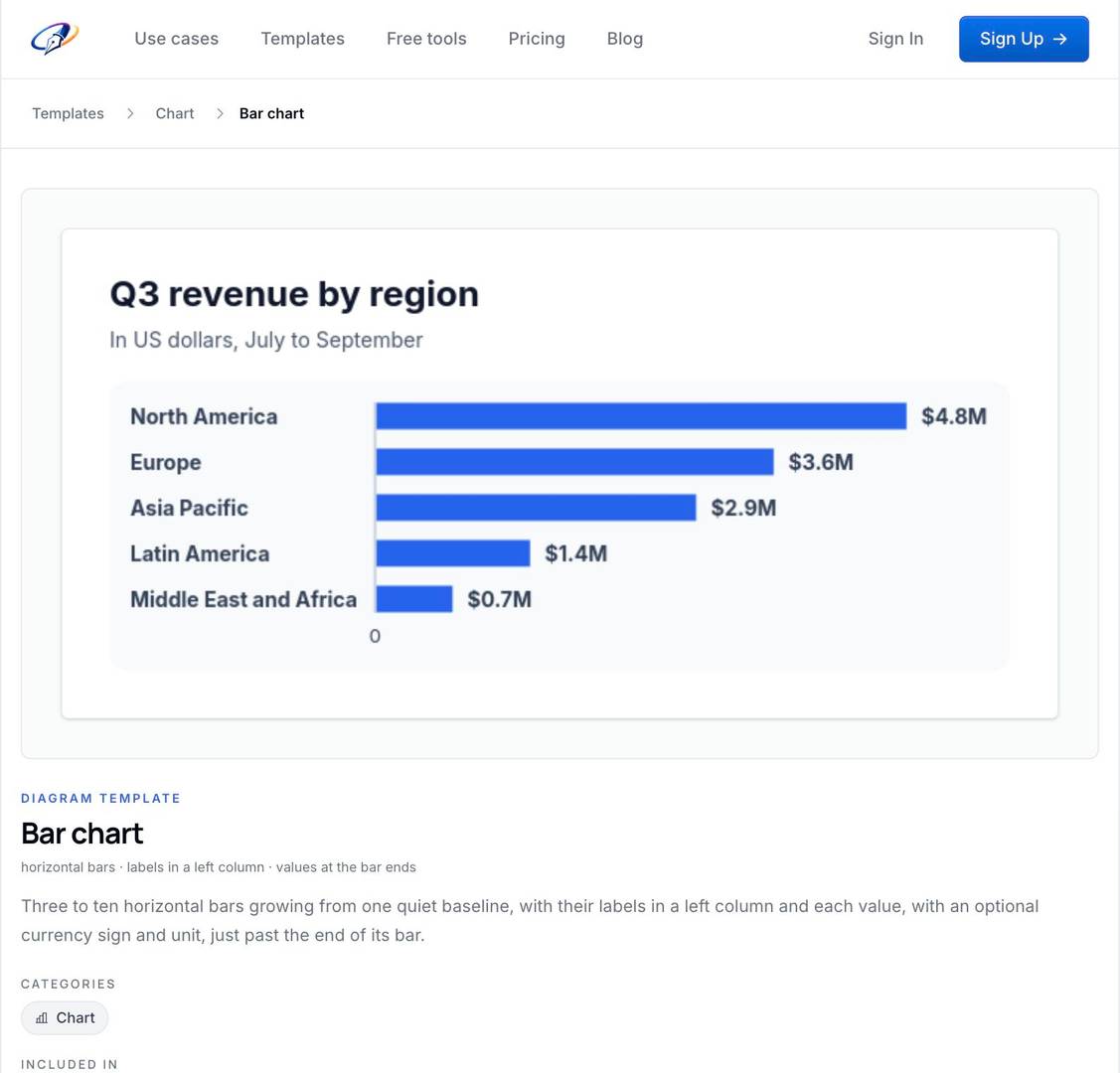The height and width of the screenshot is (1073, 1120).
Task: Click the North America bar
Action: coord(641,416)
